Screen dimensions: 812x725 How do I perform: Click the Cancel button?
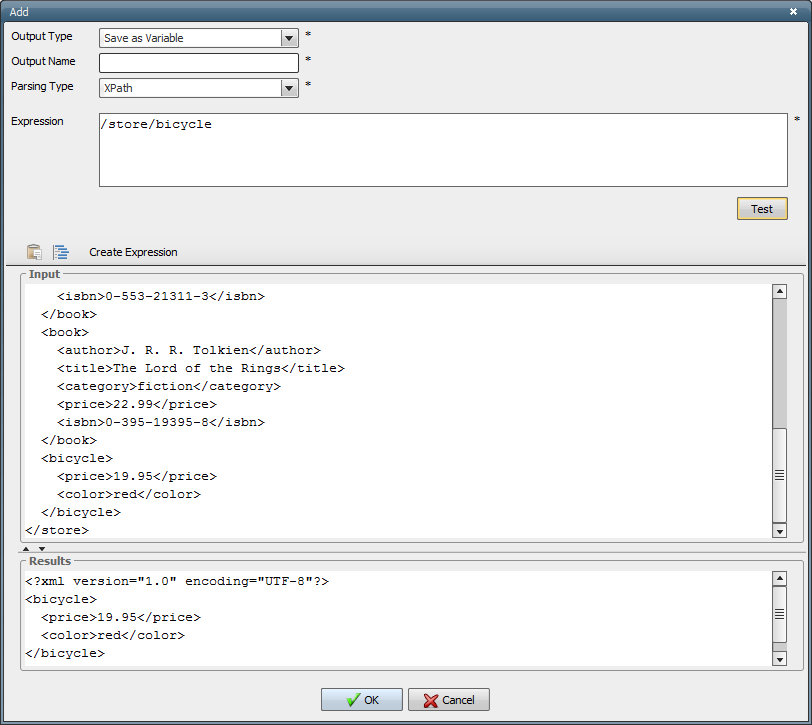448,700
